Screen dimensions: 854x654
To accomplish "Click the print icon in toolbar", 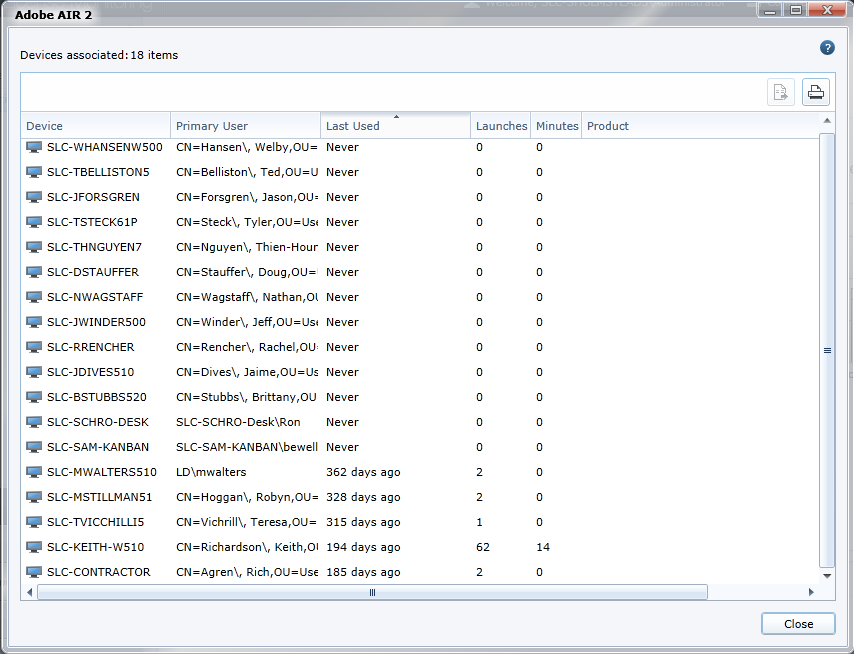I will (x=816, y=93).
